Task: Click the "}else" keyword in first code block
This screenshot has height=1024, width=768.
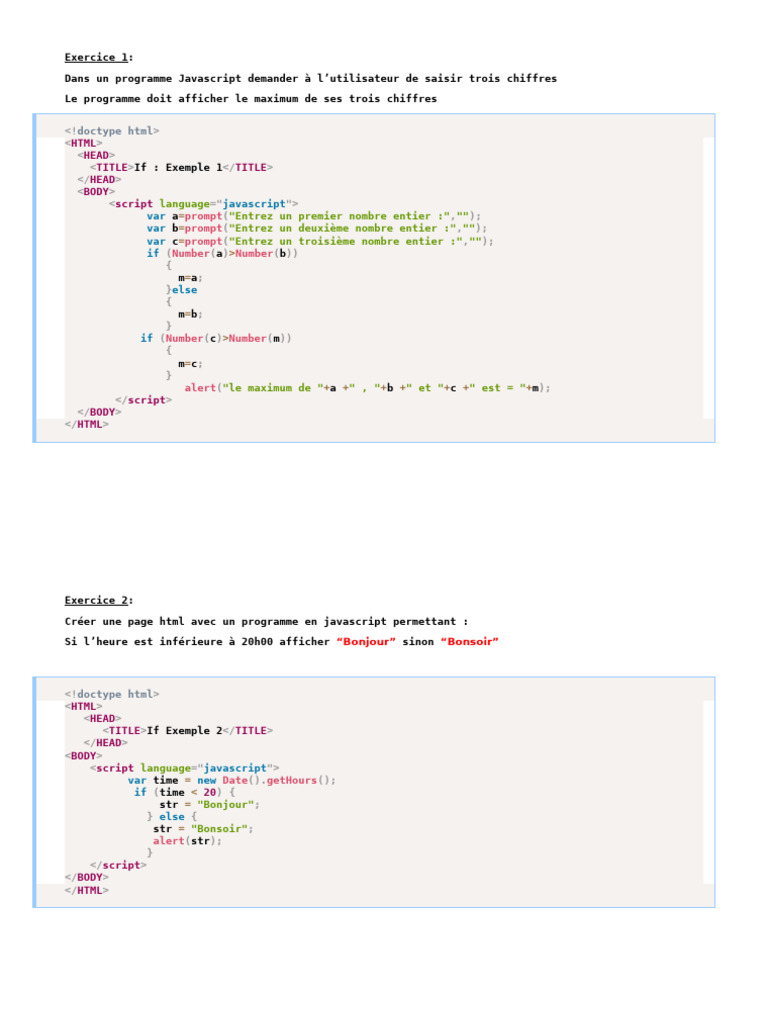Action: [182, 290]
